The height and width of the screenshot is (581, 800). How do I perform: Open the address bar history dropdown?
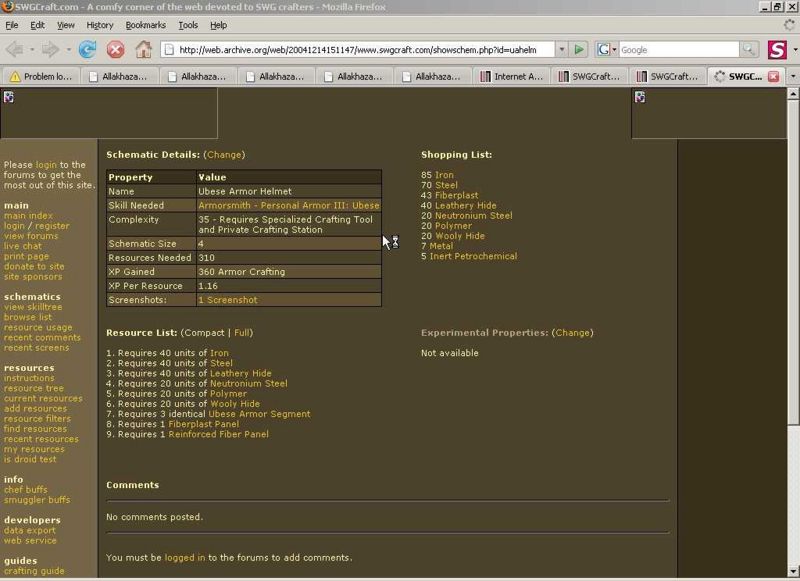tap(562, 49)
